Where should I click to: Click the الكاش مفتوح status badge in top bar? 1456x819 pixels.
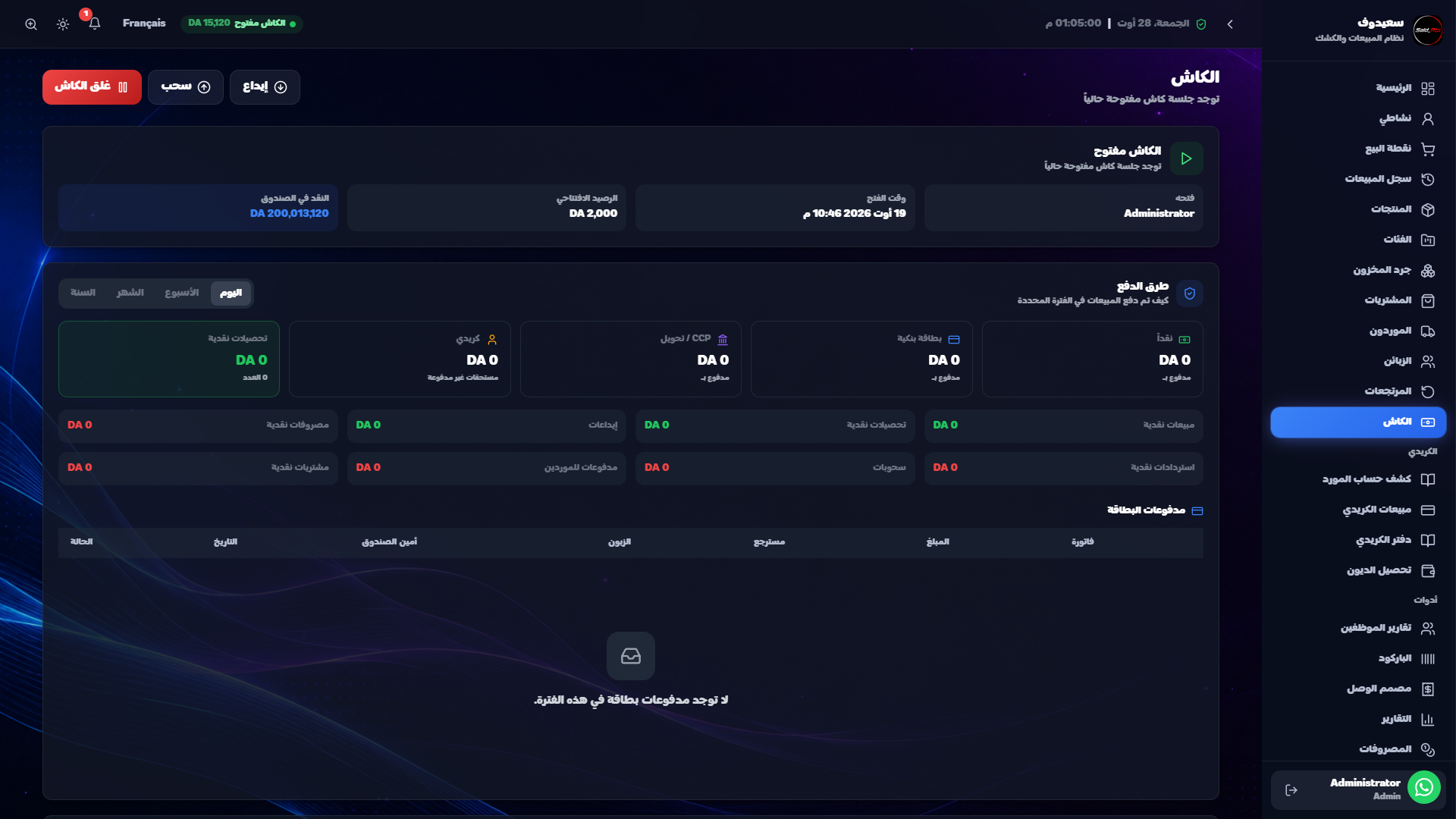pyautogui.click(x=242, y=24)
